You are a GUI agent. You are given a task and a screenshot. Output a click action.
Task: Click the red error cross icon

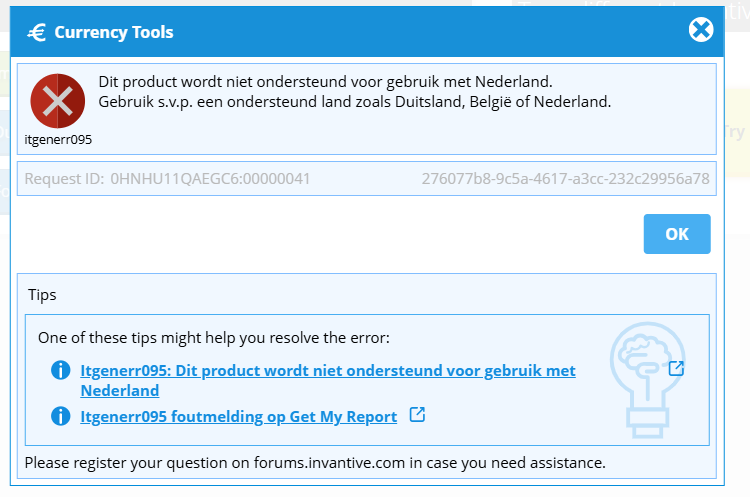pos(58,100)
